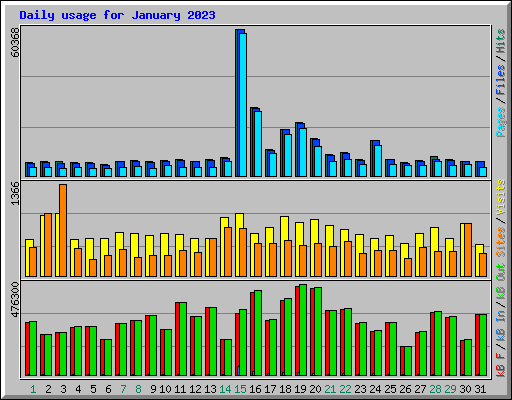Click day 9 on the x-axis

click(153, 389)
